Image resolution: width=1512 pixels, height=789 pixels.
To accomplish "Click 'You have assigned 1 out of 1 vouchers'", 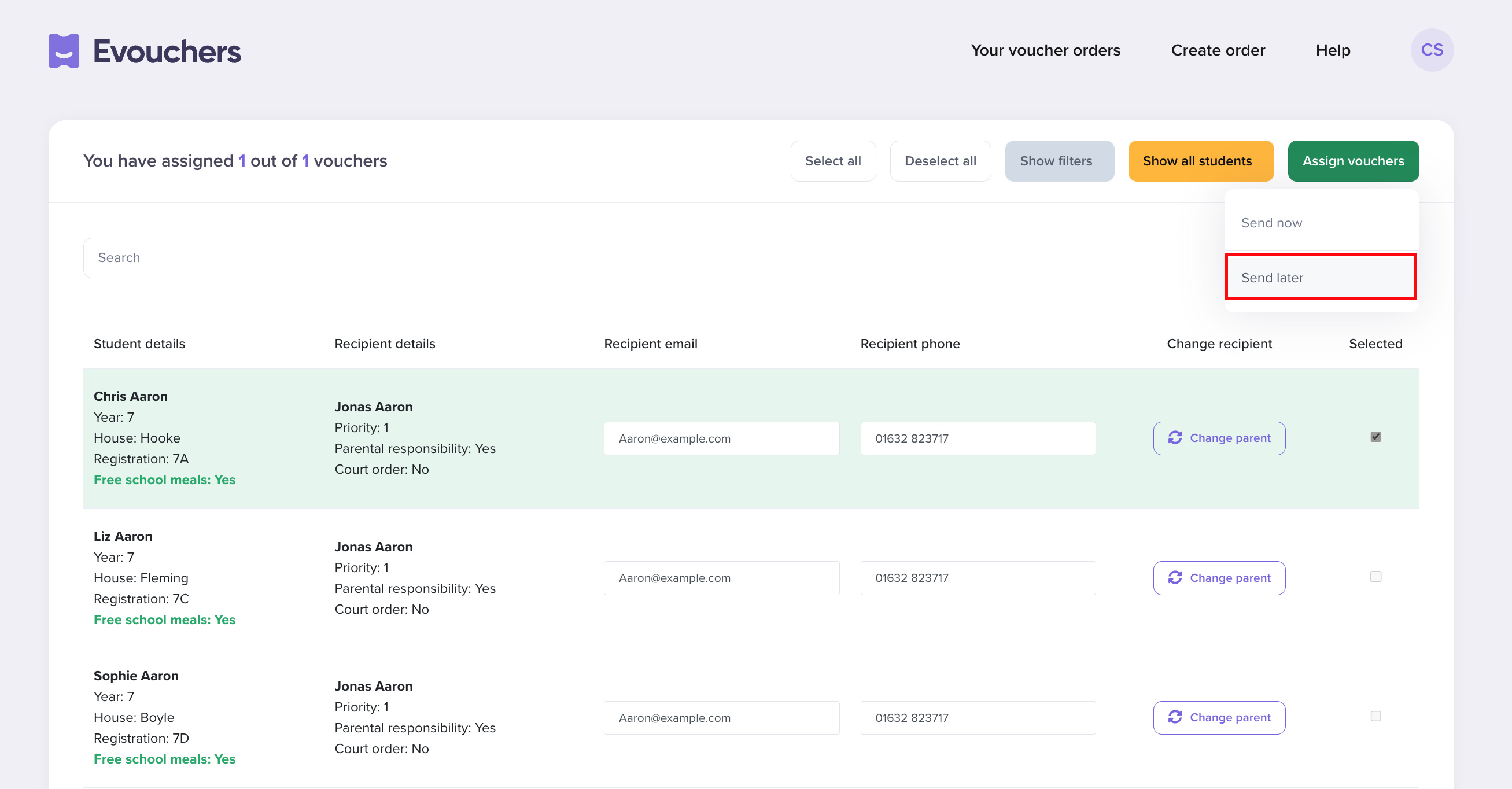I will click(235, 161).
